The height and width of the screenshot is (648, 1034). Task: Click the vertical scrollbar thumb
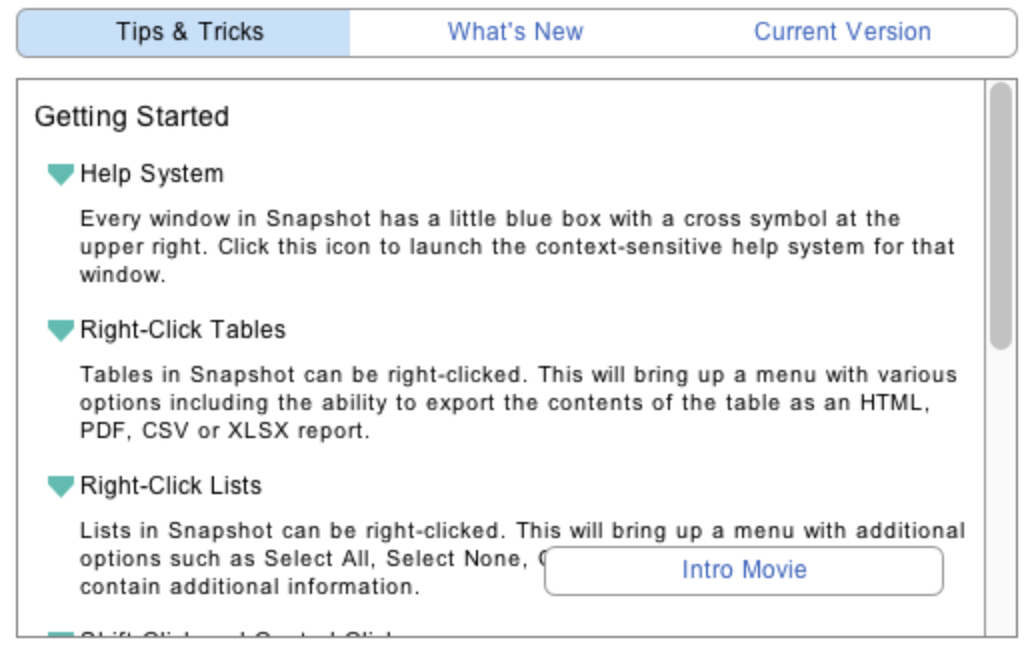click(1000, 216)
